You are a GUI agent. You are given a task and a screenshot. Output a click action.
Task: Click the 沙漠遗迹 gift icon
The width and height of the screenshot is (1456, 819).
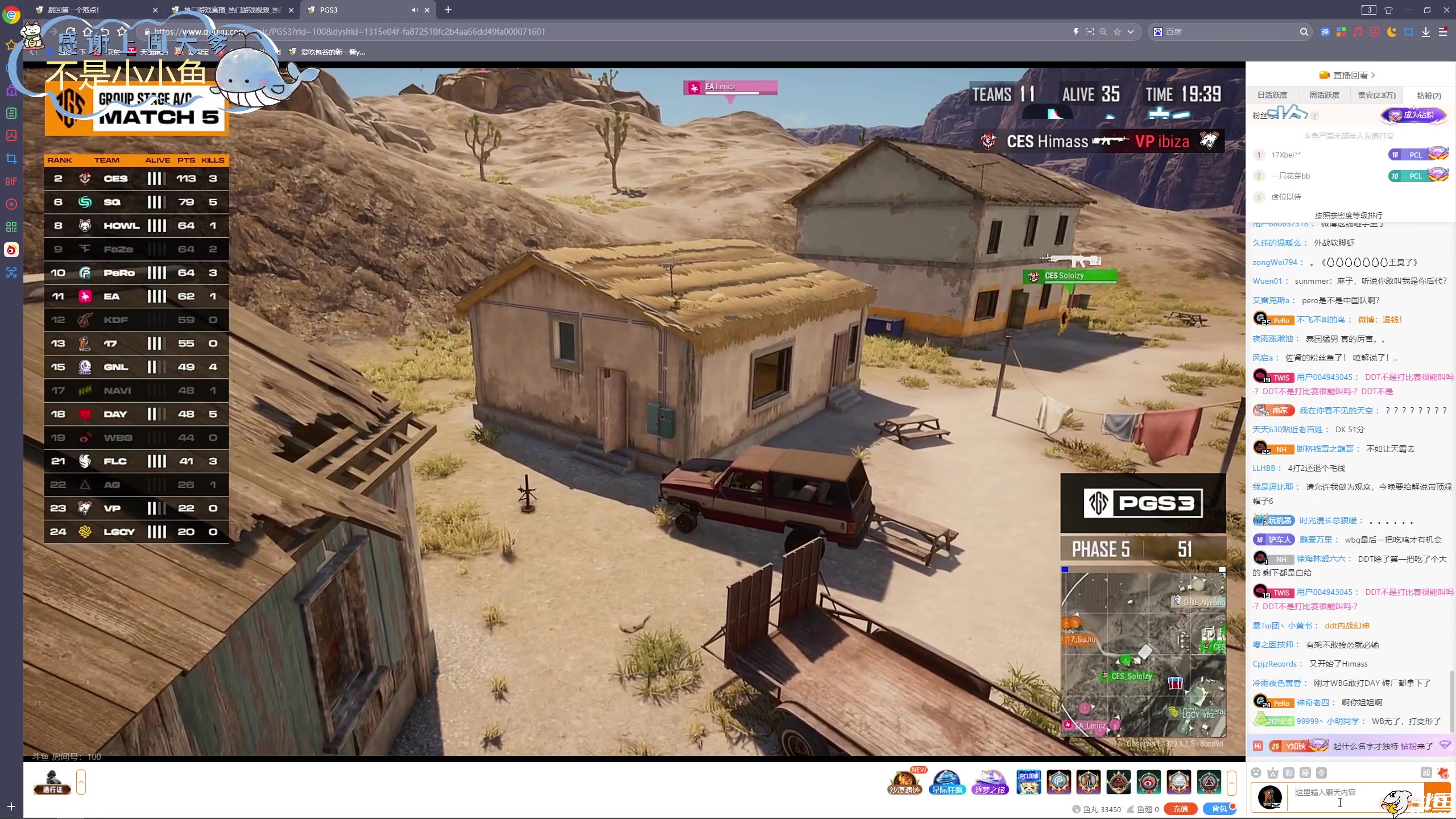coord(904,782)
